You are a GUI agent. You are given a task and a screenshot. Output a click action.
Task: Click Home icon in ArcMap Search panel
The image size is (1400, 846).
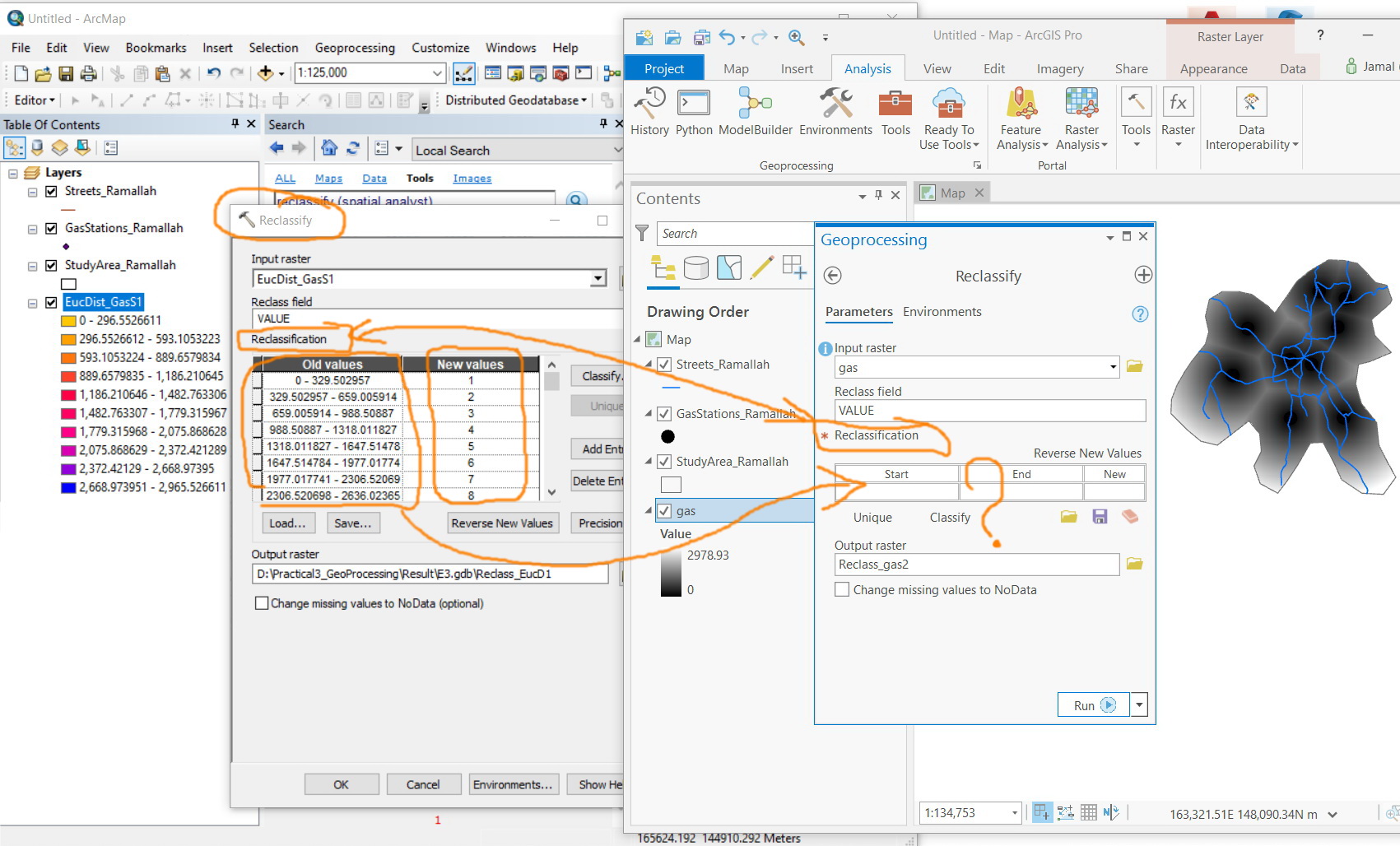[x=329, y=148]
